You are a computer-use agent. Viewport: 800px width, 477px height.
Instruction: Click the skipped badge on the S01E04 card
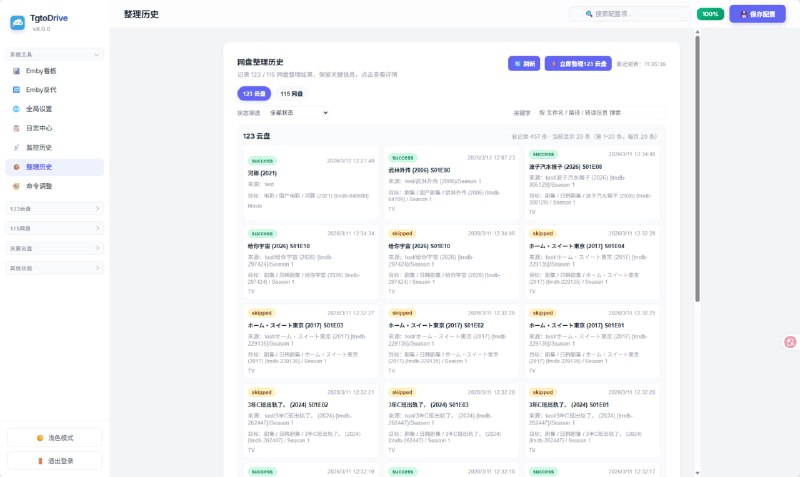point(543,233)
